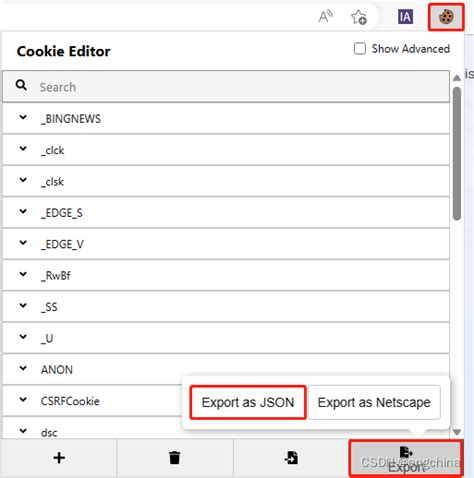Click the scrollbar down arrow

click(x=457, y=432)
